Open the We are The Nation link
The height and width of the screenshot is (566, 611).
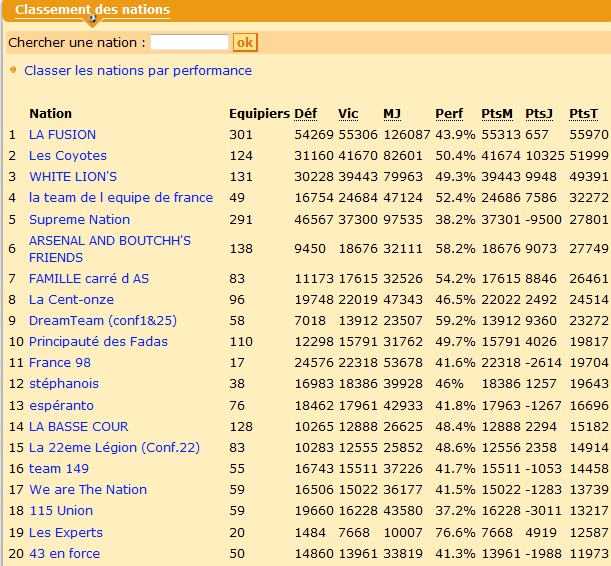pos(88,490)
